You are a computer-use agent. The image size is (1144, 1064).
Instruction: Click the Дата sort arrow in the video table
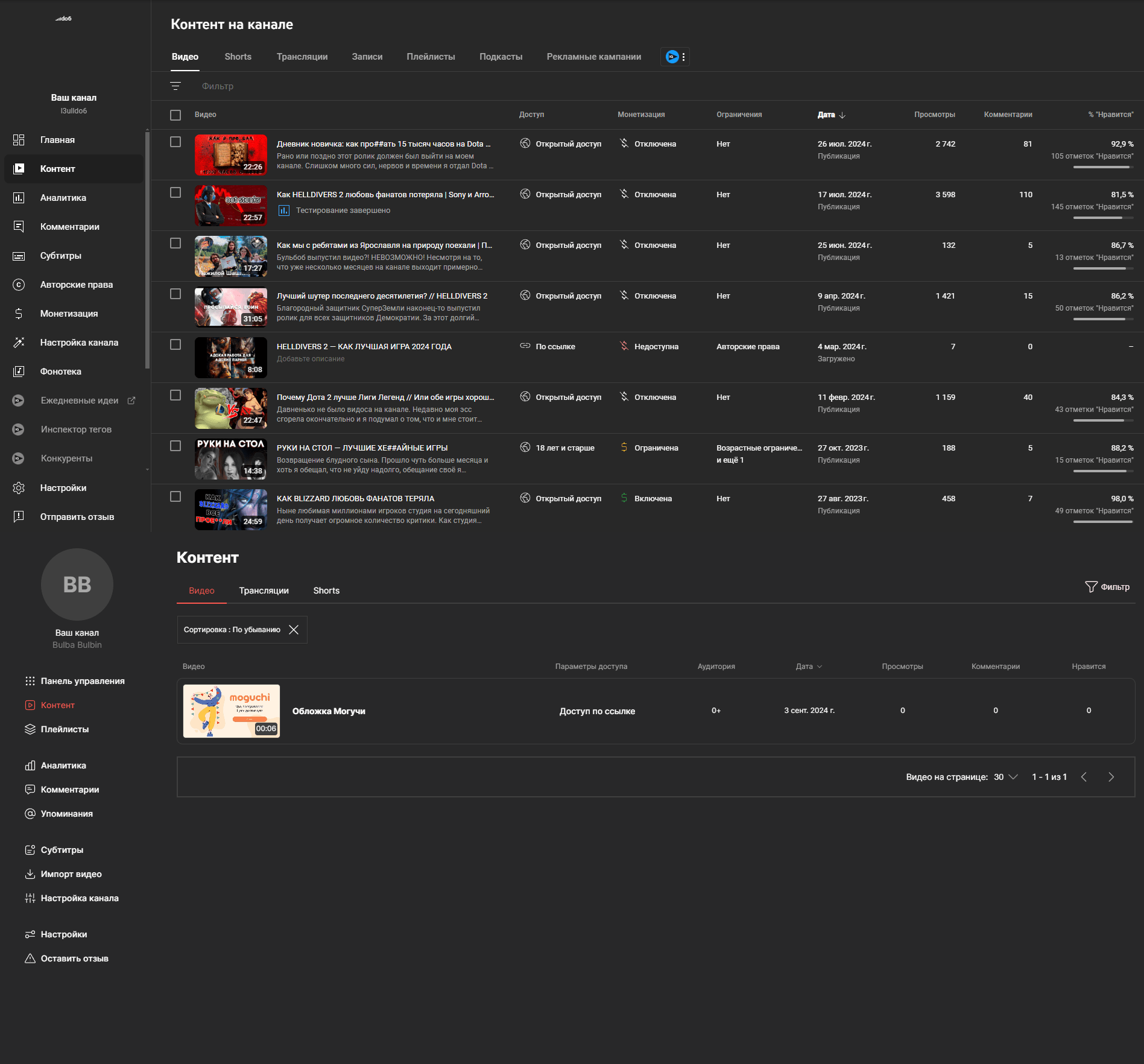pyautogui.click(x=842, y=115)
